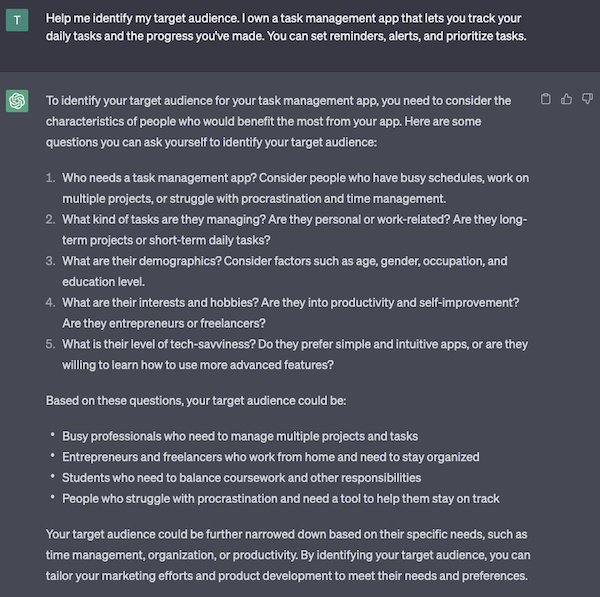Click the 'People who struggle with procrastination' bullet
Screen dimensions: 600x597
coord(281,498)
